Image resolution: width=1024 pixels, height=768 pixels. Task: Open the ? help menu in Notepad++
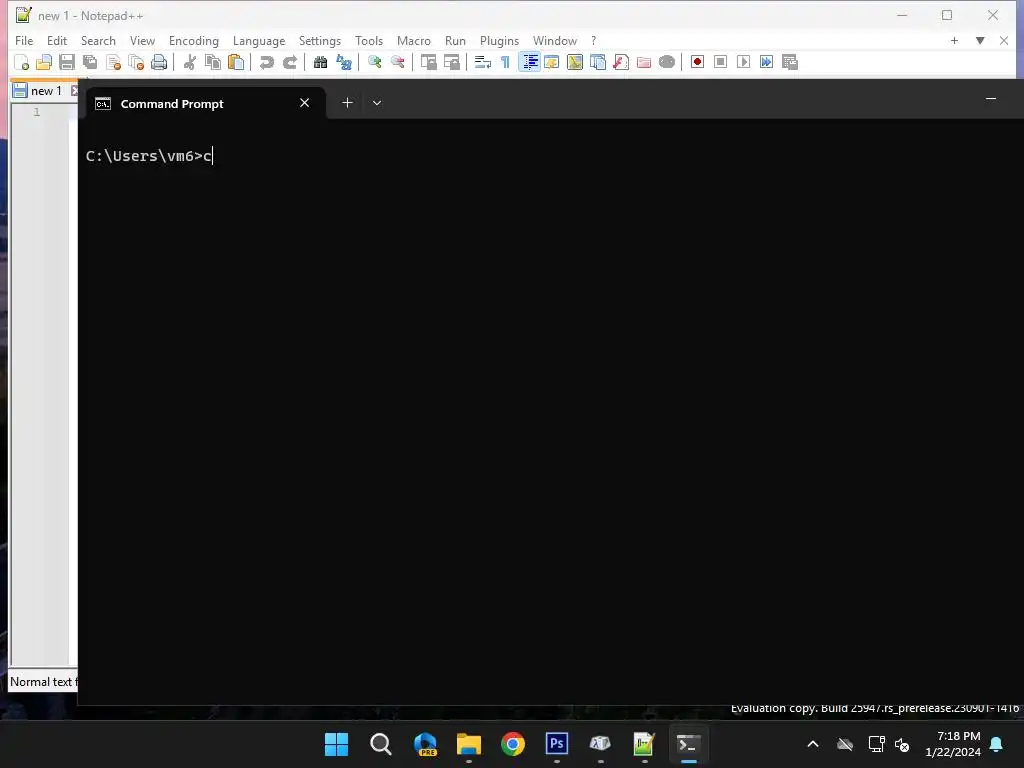click(594, 40)
